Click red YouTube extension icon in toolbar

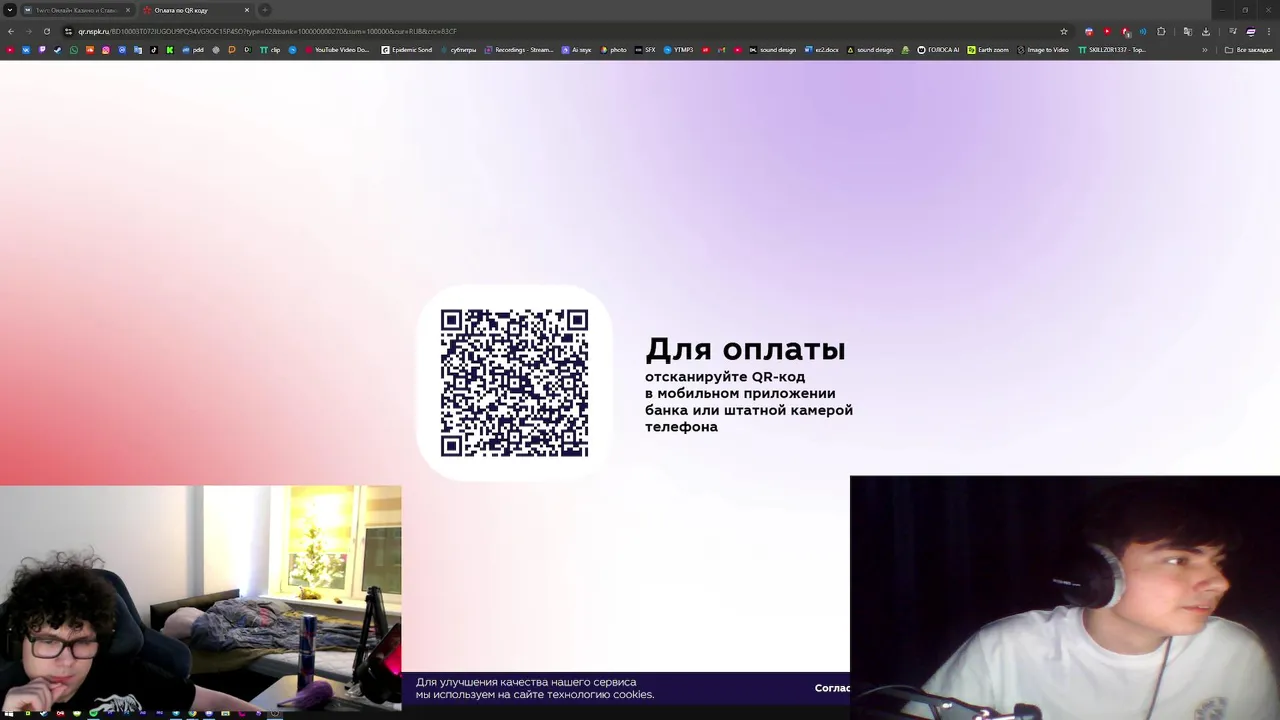(x=1107, y=31)
